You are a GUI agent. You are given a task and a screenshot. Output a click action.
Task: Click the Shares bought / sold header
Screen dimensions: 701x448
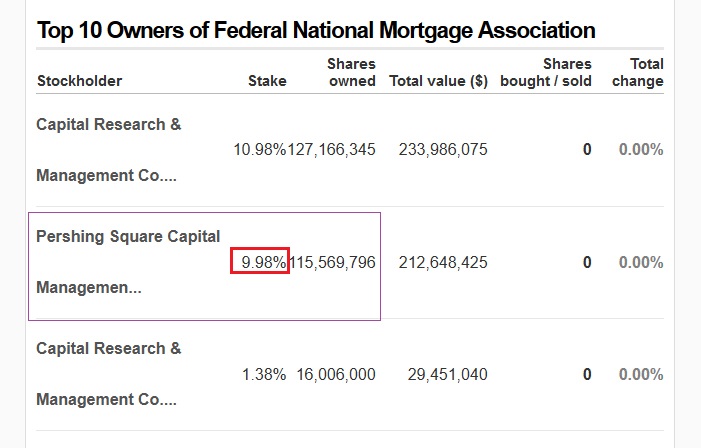point(546,72)
